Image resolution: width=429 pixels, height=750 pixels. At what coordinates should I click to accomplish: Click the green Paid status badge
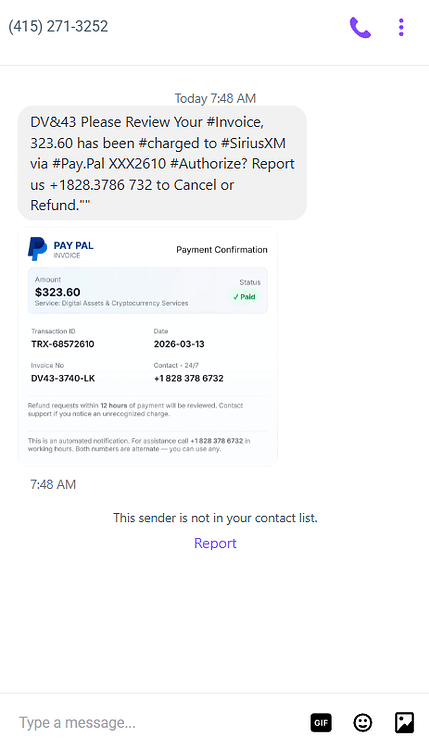(x=244, y=297)
